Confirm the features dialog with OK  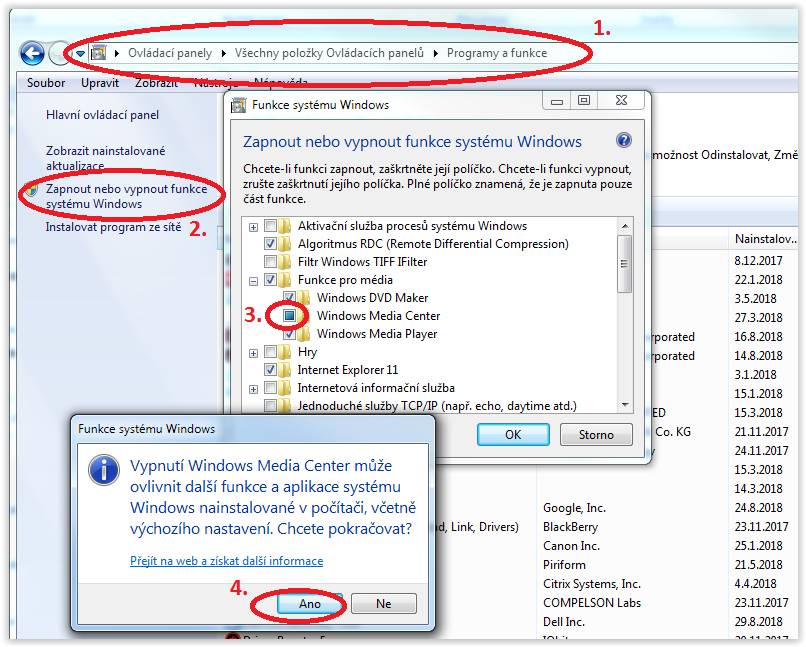point(513,435)
